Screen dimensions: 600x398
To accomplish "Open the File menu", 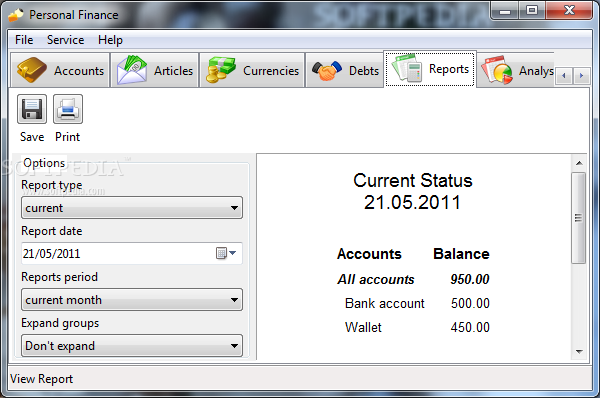I will (24, 40).
